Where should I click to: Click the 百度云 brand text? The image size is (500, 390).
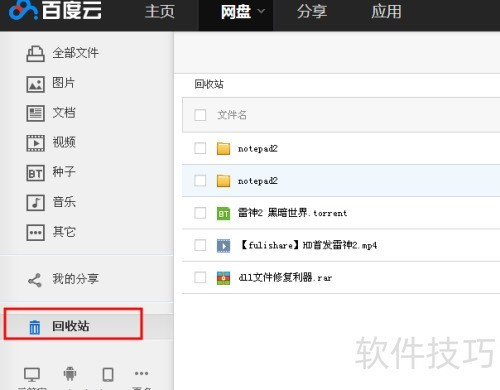(71, 9)
